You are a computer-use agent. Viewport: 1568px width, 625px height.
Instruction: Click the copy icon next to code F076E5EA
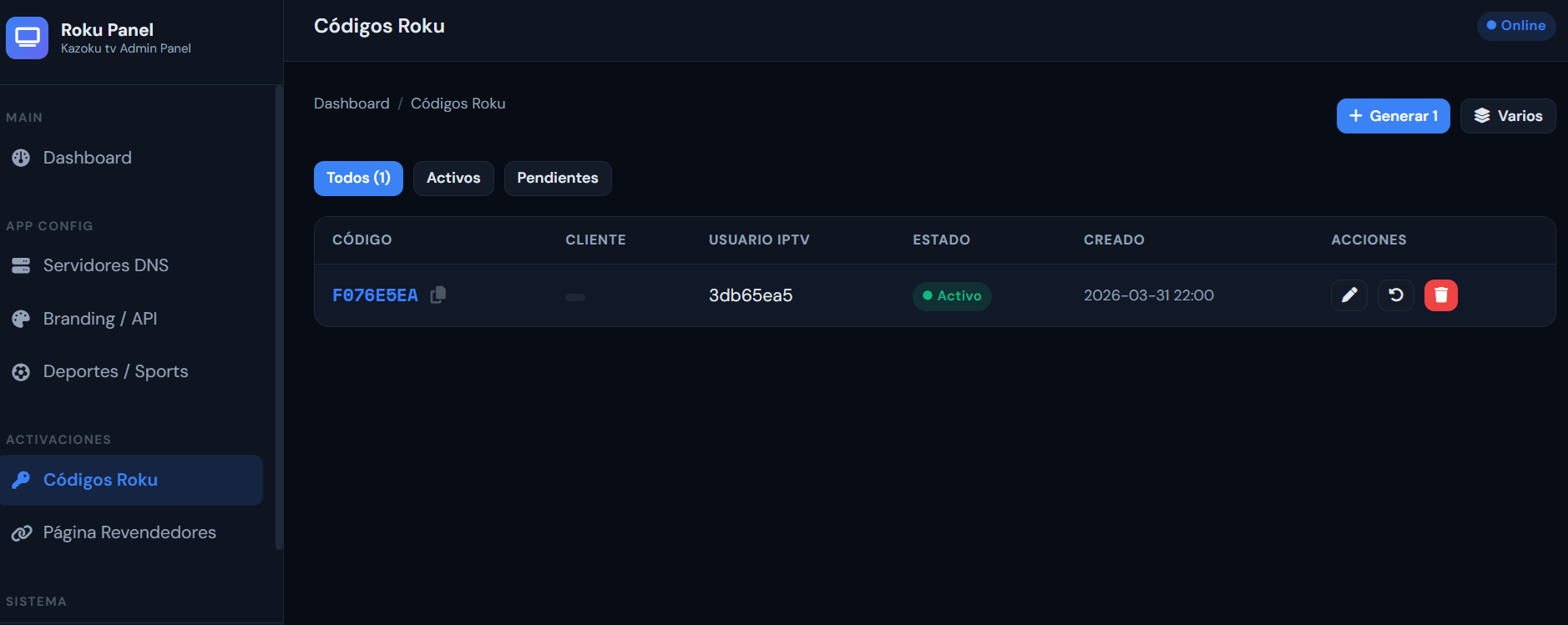point(438,295)
